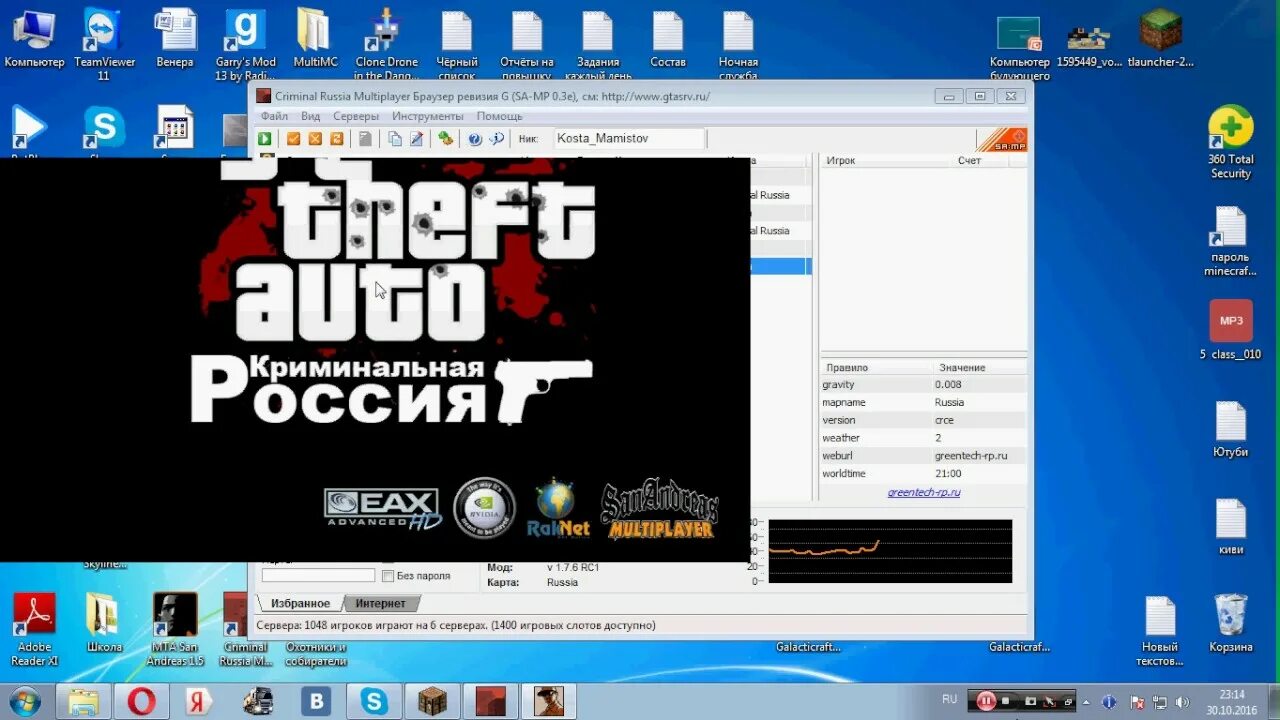This screenshot has height=720, width=1280.
Task: Click the edit pencil toolbar icon
Action: tap(416, 139)
